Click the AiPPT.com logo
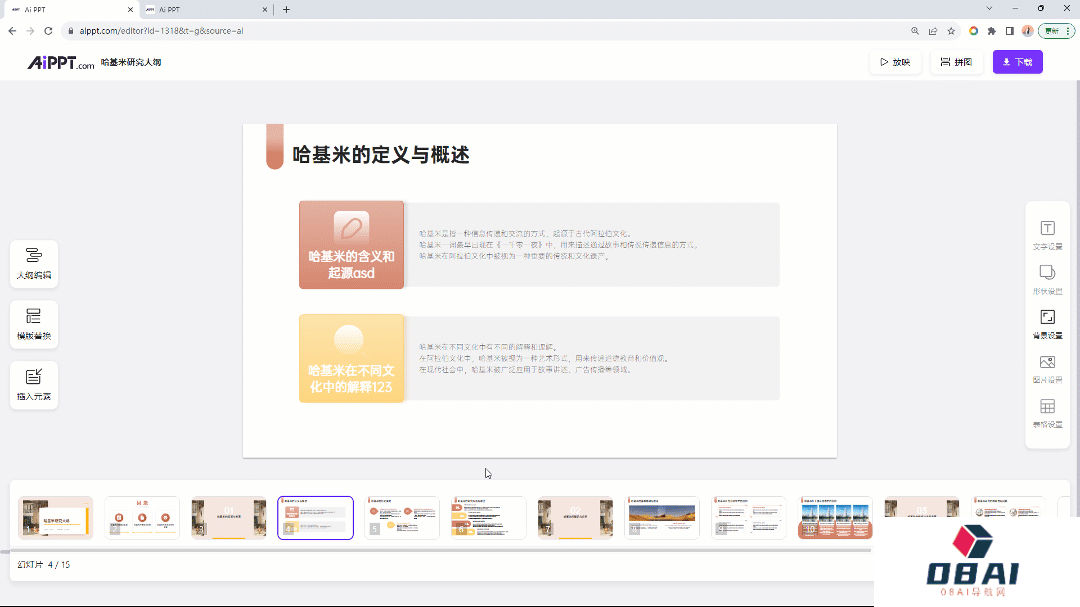The height and width of the screenshot is (607, 1080). [x=61, y=61]
